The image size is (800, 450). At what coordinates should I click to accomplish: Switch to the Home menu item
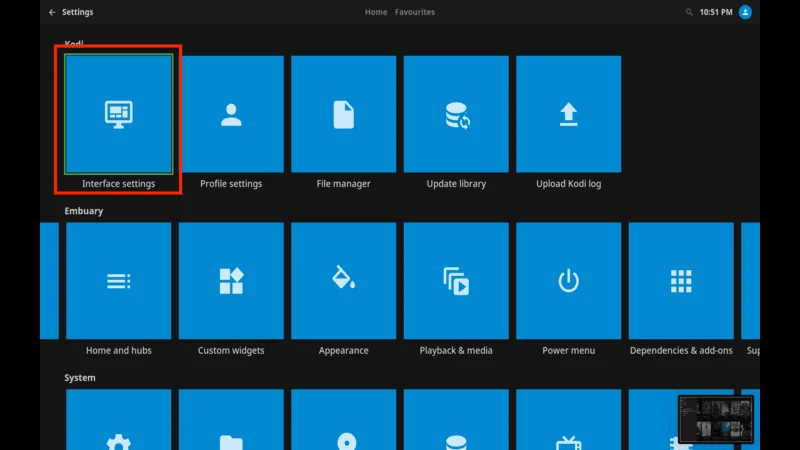376,12
